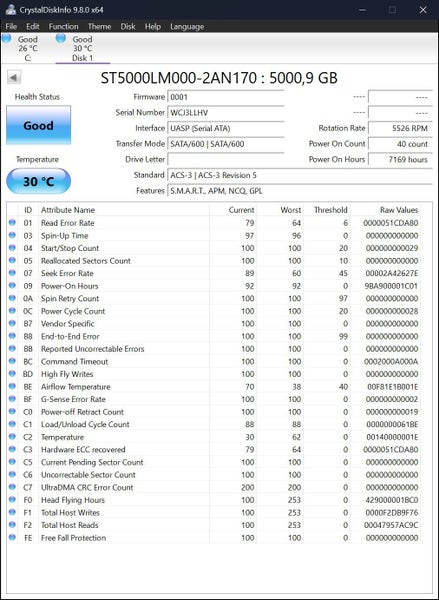The height and width of the screenshot is (600, 439).
Task: Click status dot of Load/Unload Cycle Count row
Action: pos(12,424)
